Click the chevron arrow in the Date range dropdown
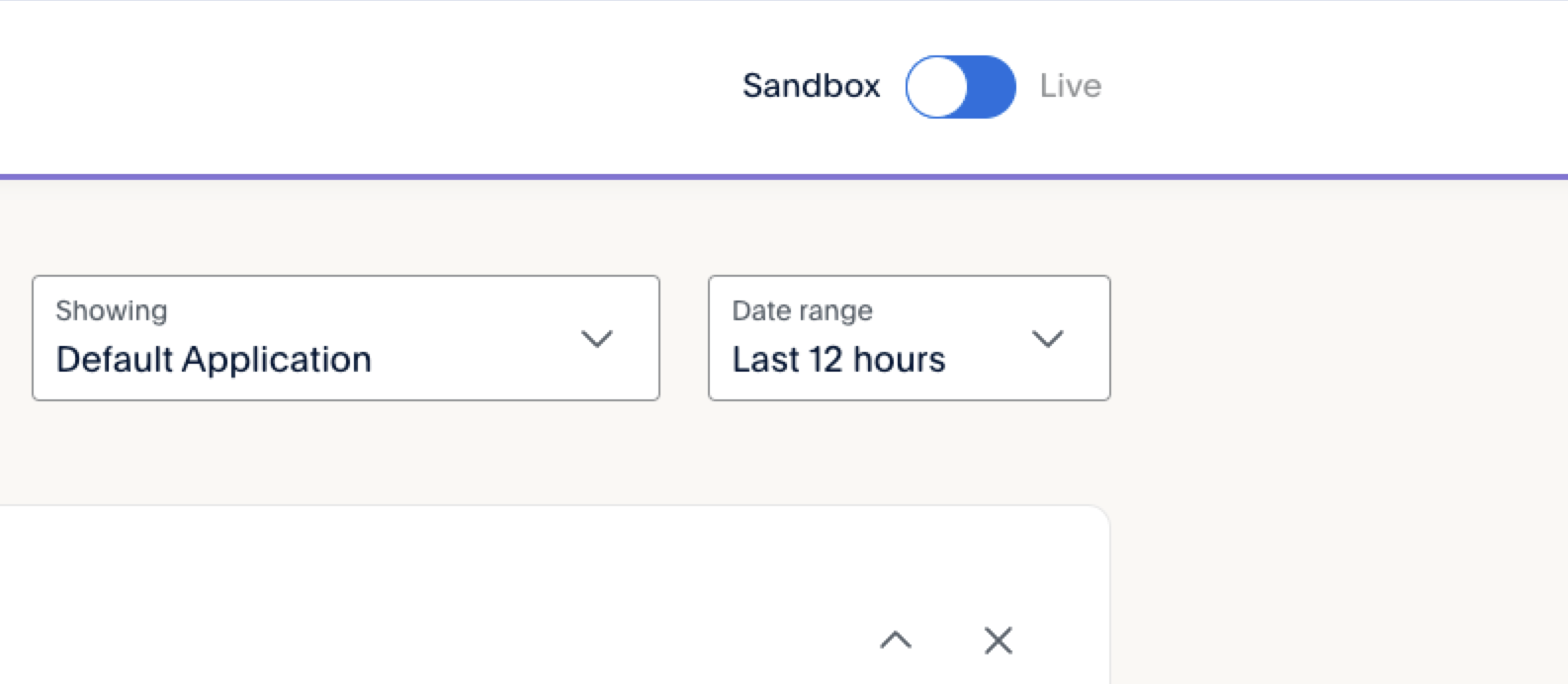The image size is (1568, 684). (x=1047, y=339)
